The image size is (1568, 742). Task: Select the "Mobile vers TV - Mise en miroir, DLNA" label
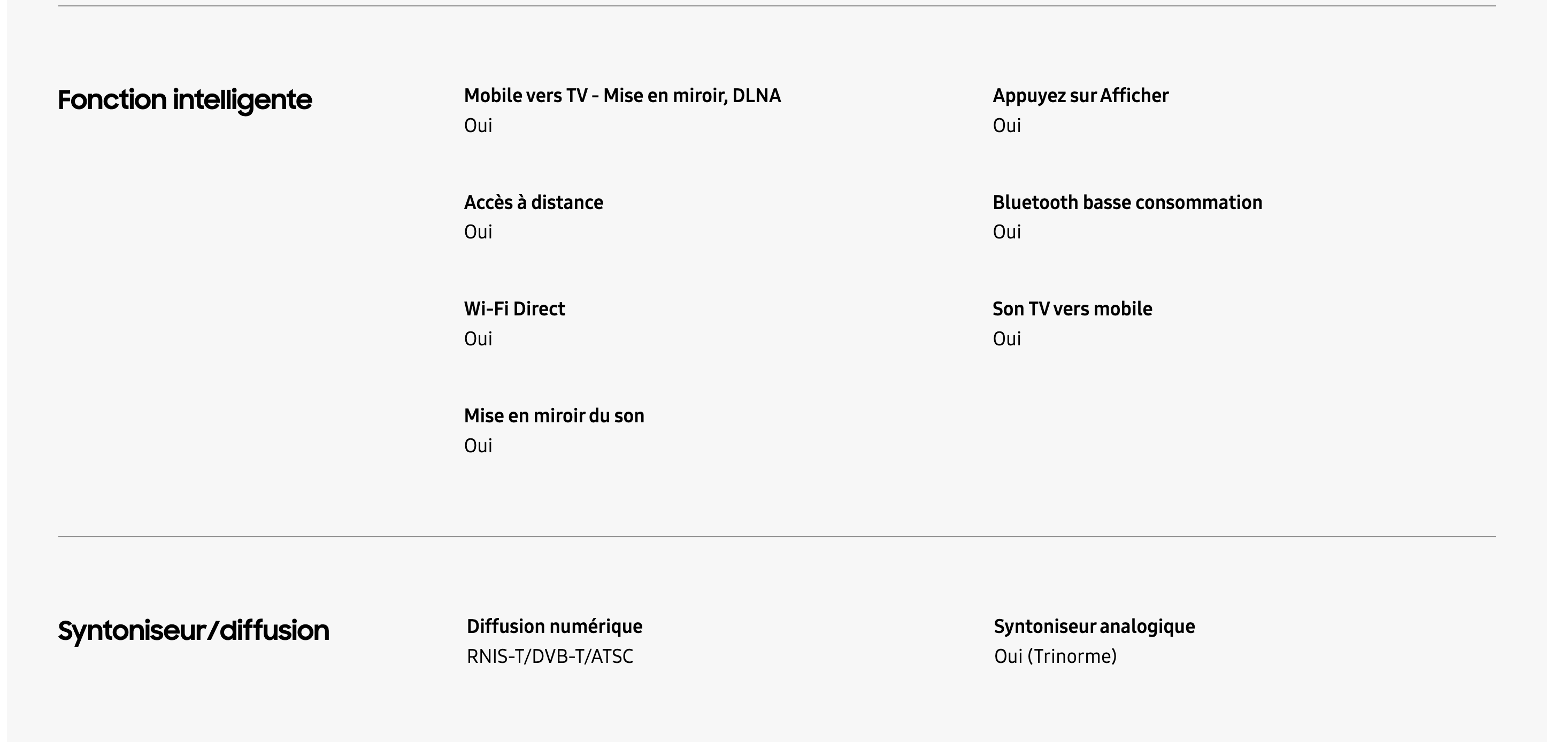pos(622,96)
